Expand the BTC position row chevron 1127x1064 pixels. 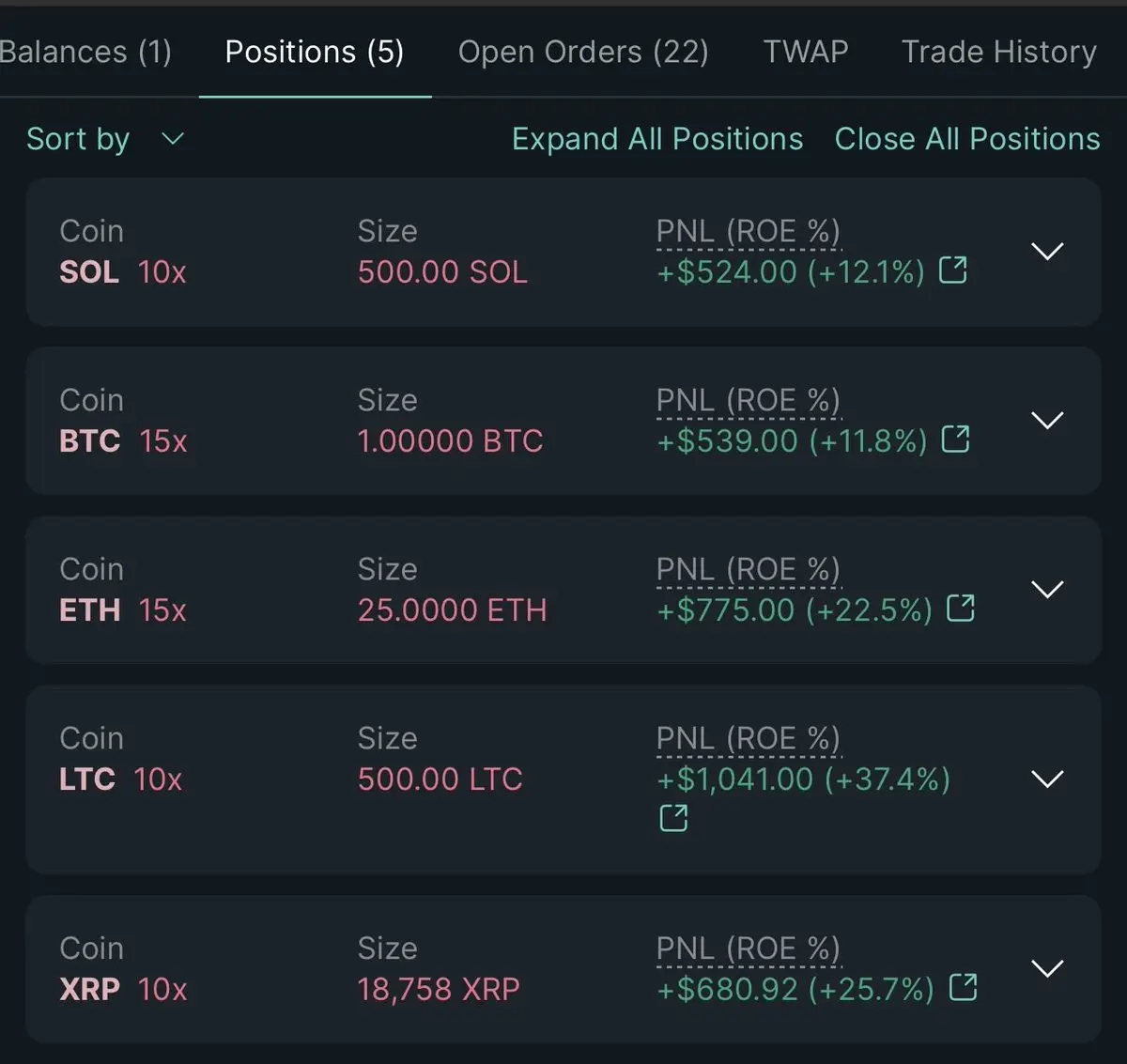pos(1047,420)
